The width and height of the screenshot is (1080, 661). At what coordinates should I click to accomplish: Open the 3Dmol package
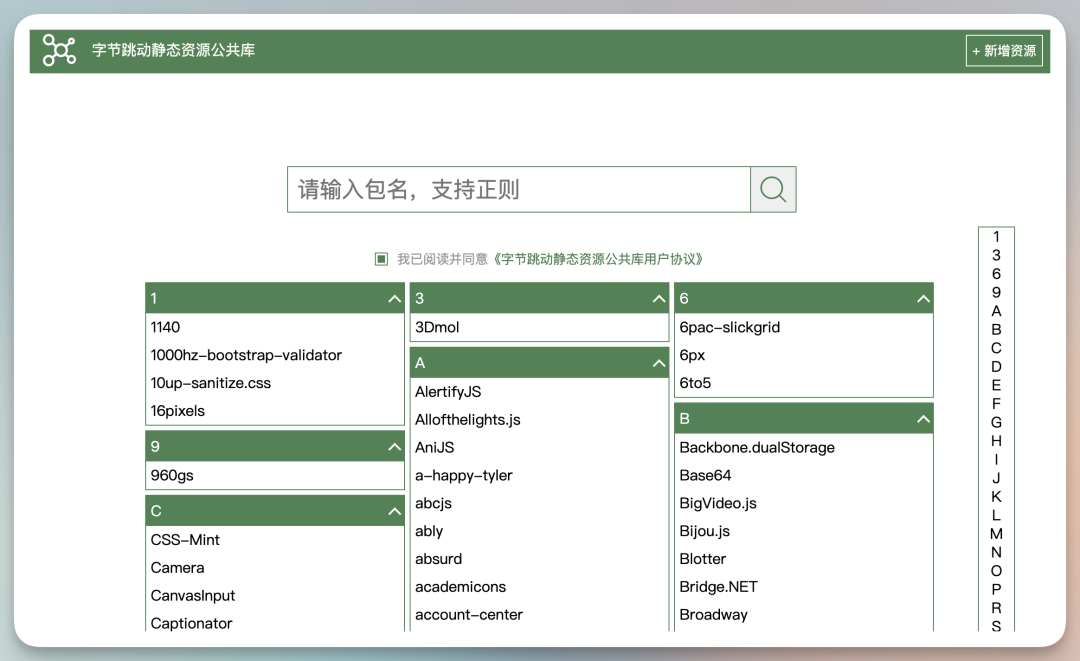(437, 328)
